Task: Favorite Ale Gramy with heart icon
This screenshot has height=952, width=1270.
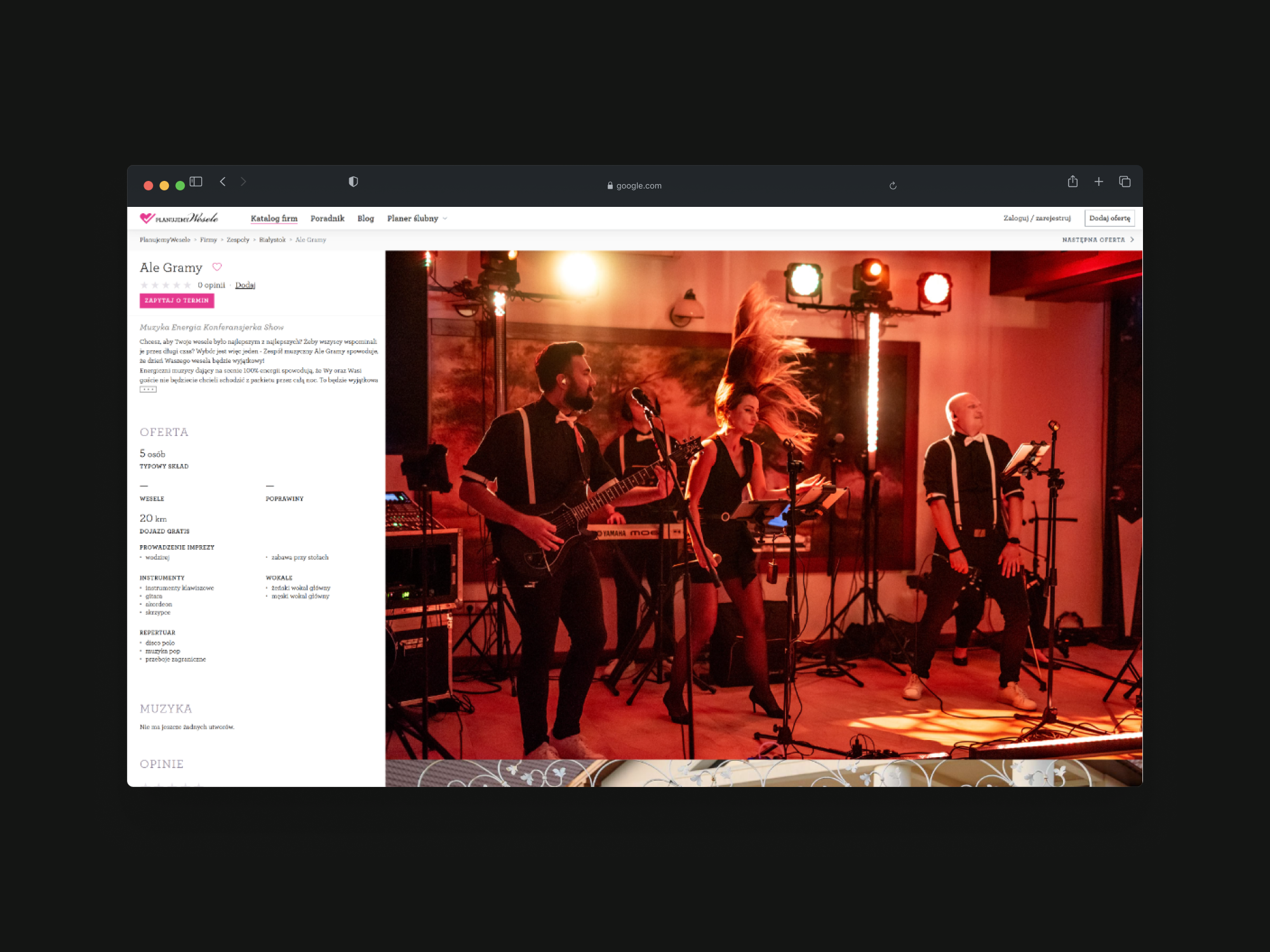Action: point(217,267)
